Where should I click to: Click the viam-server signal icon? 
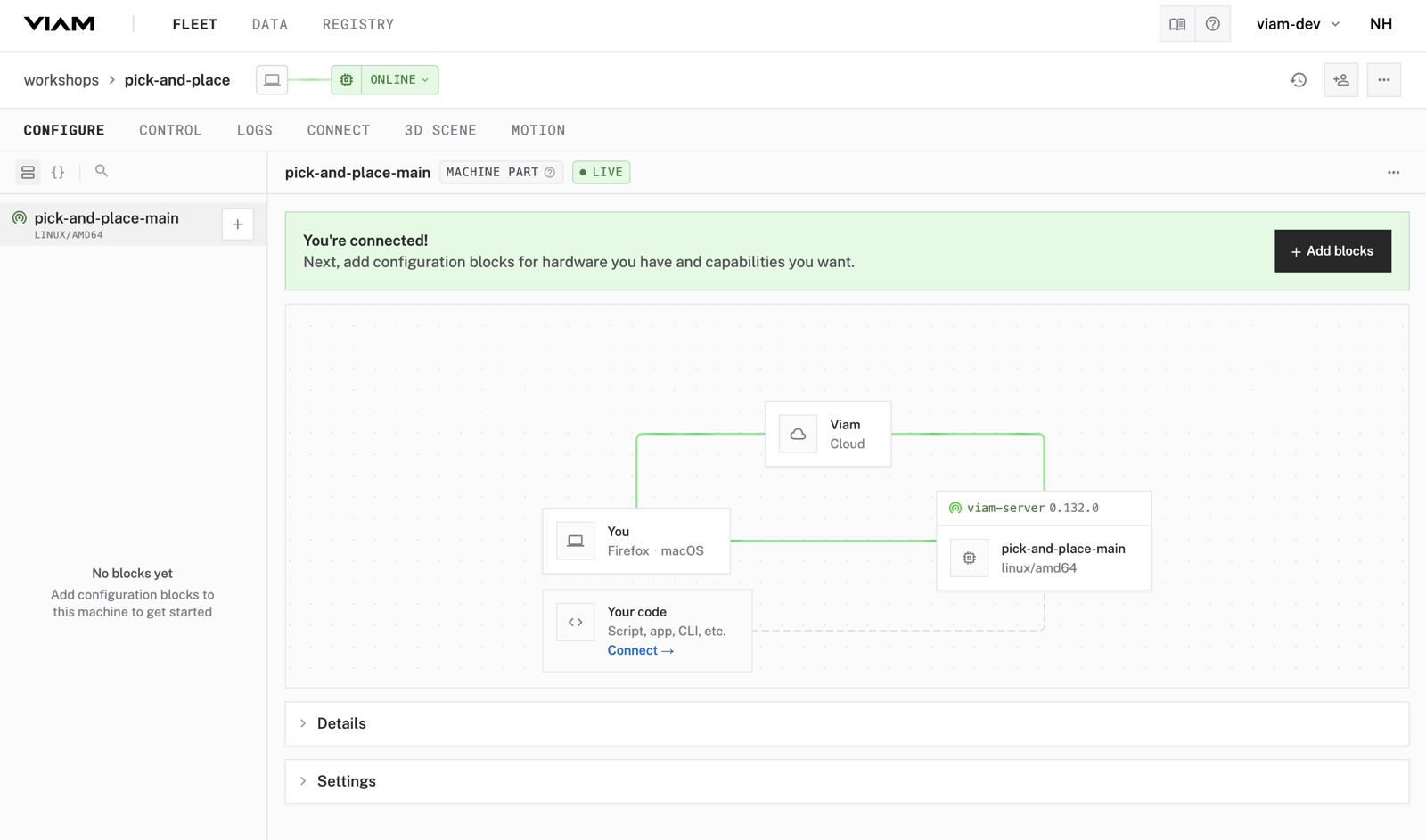[955, 508]
